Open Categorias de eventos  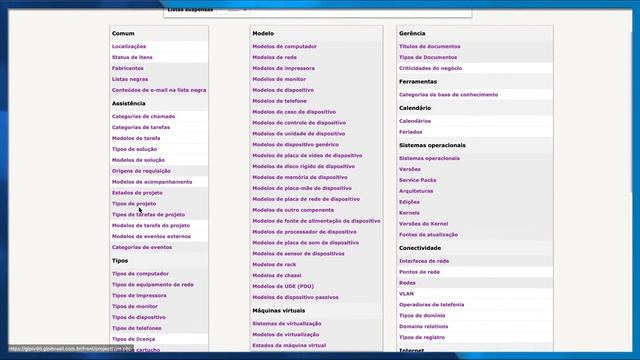(x=142, y=247)
